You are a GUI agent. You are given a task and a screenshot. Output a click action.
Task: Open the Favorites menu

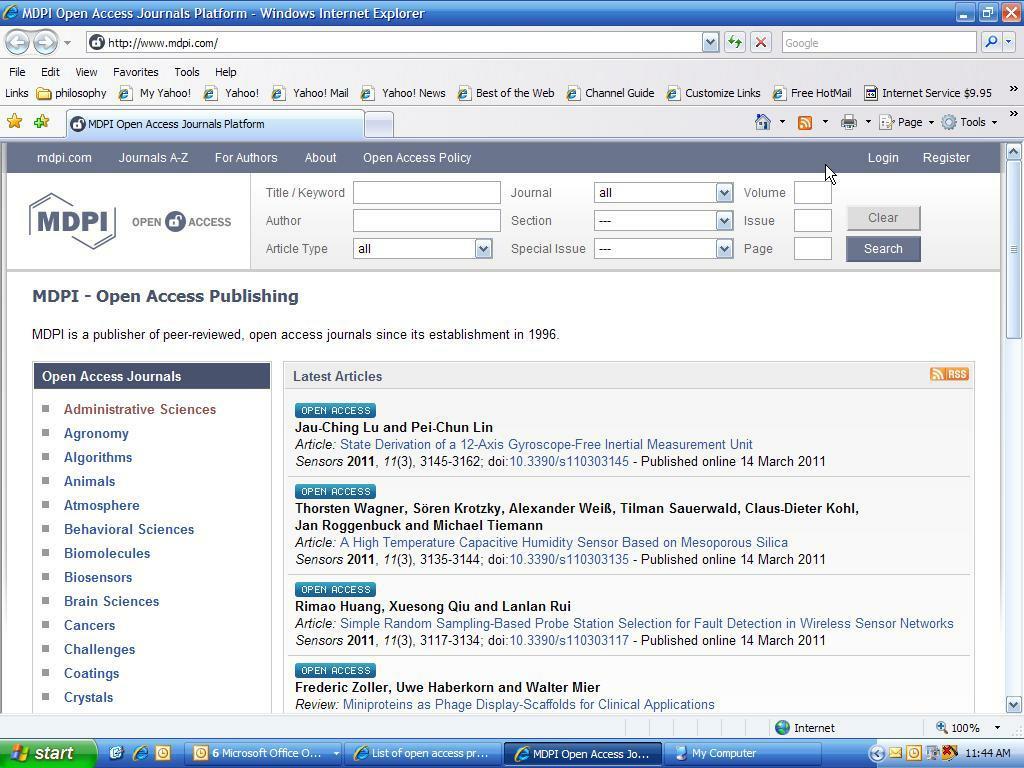(x=136, y=72)
